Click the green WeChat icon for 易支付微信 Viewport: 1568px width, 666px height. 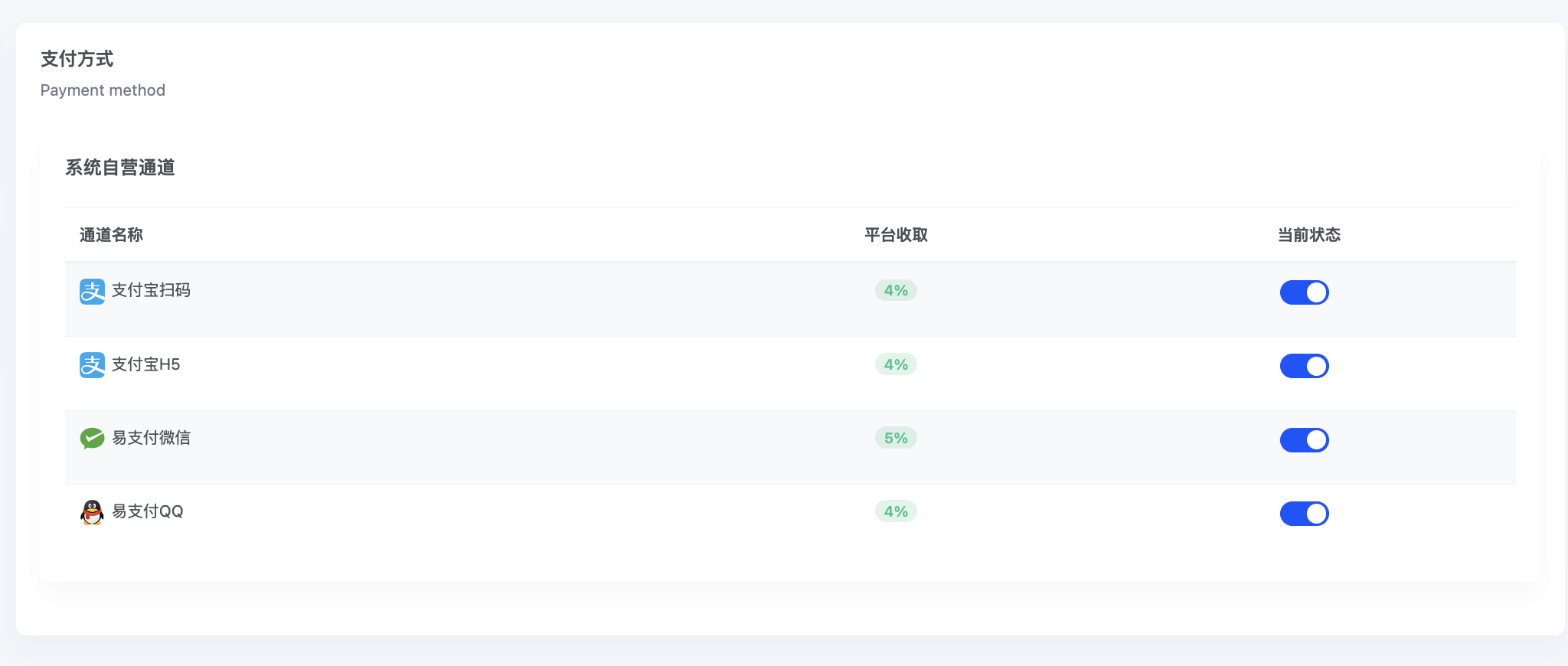click(92, 439)
